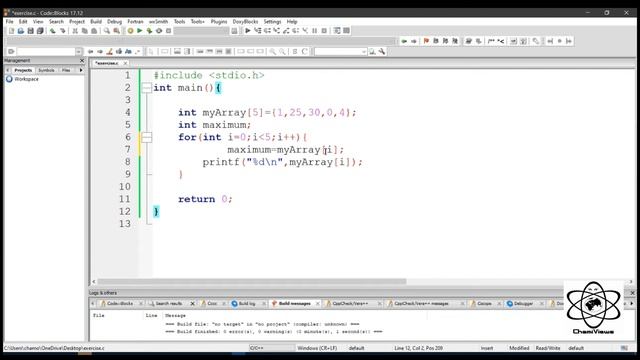Click the Build and run icon
640x360 pixels.
click(149, 31)
